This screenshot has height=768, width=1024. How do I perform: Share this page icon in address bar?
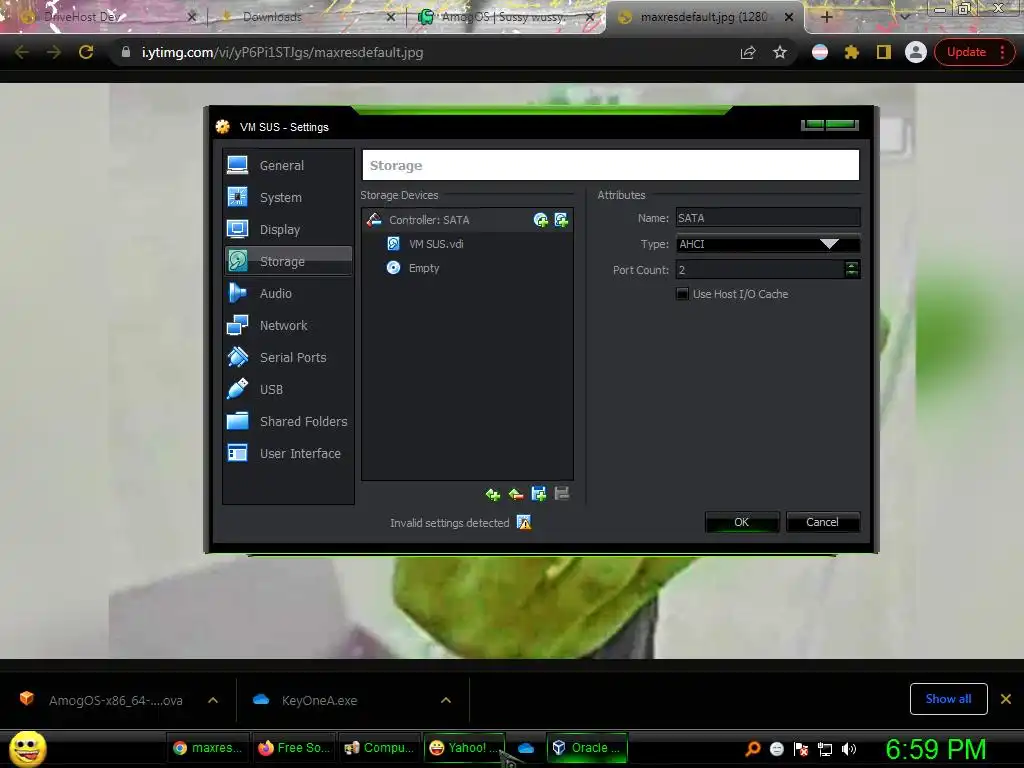click(x=748, y=52)
